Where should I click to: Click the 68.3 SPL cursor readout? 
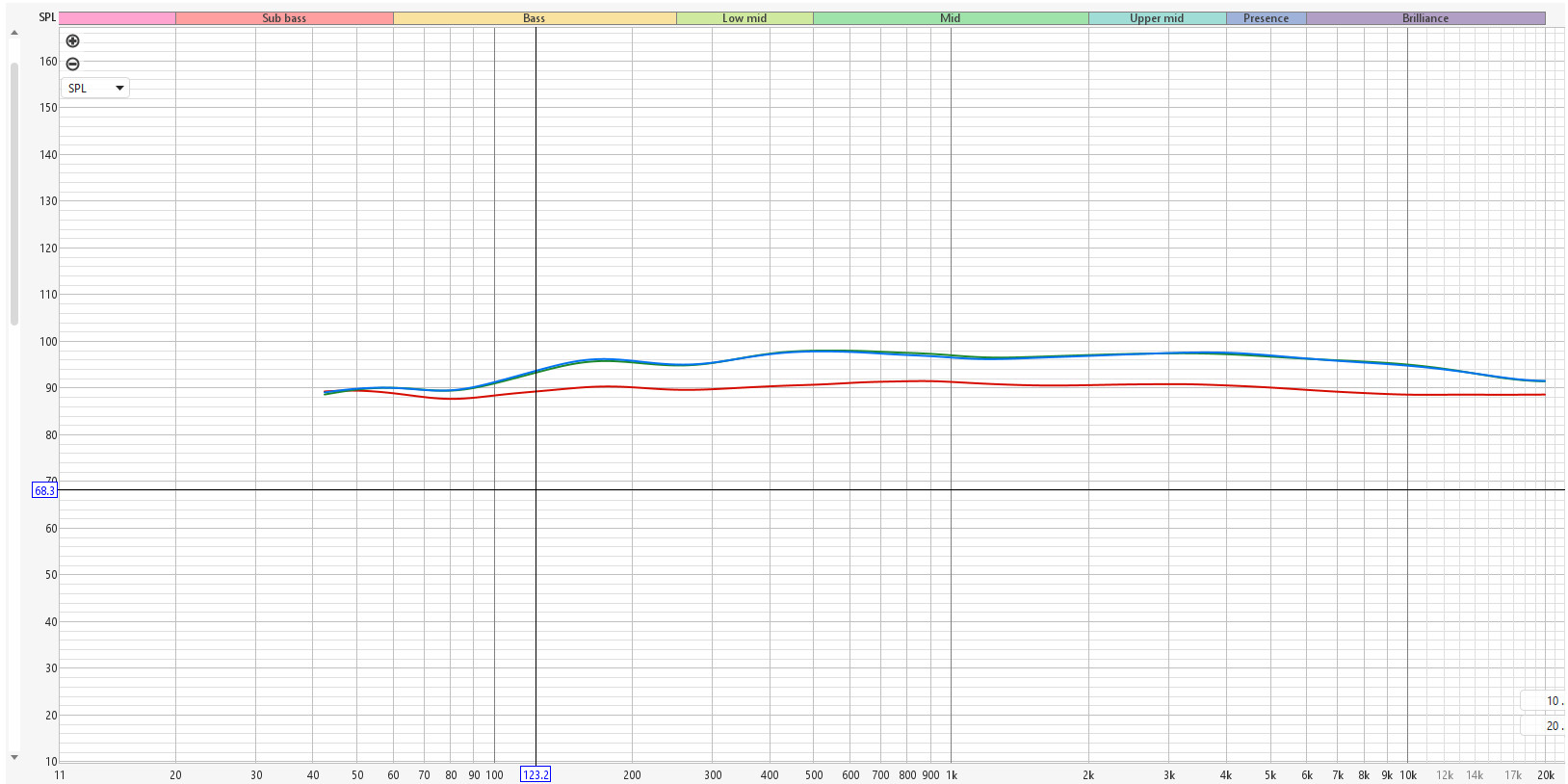pyautogui.click(x=44, y=490)
